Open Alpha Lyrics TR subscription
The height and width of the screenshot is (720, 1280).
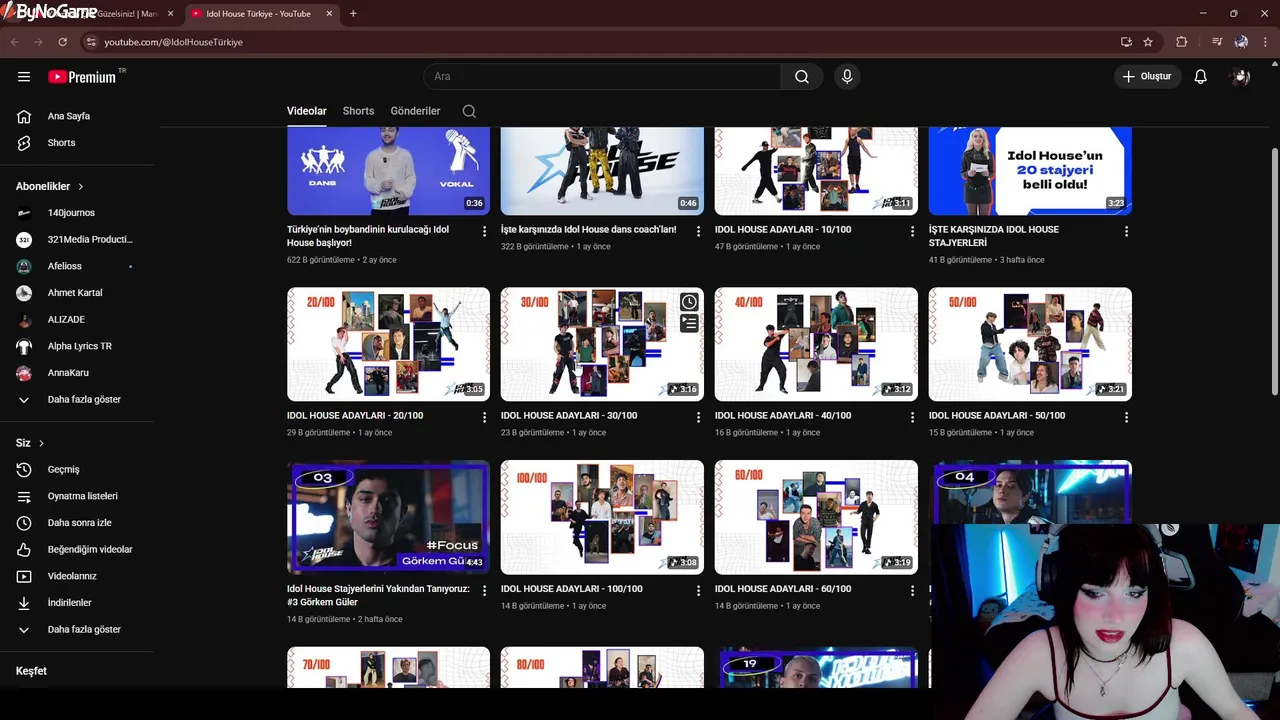click(80, 346)
